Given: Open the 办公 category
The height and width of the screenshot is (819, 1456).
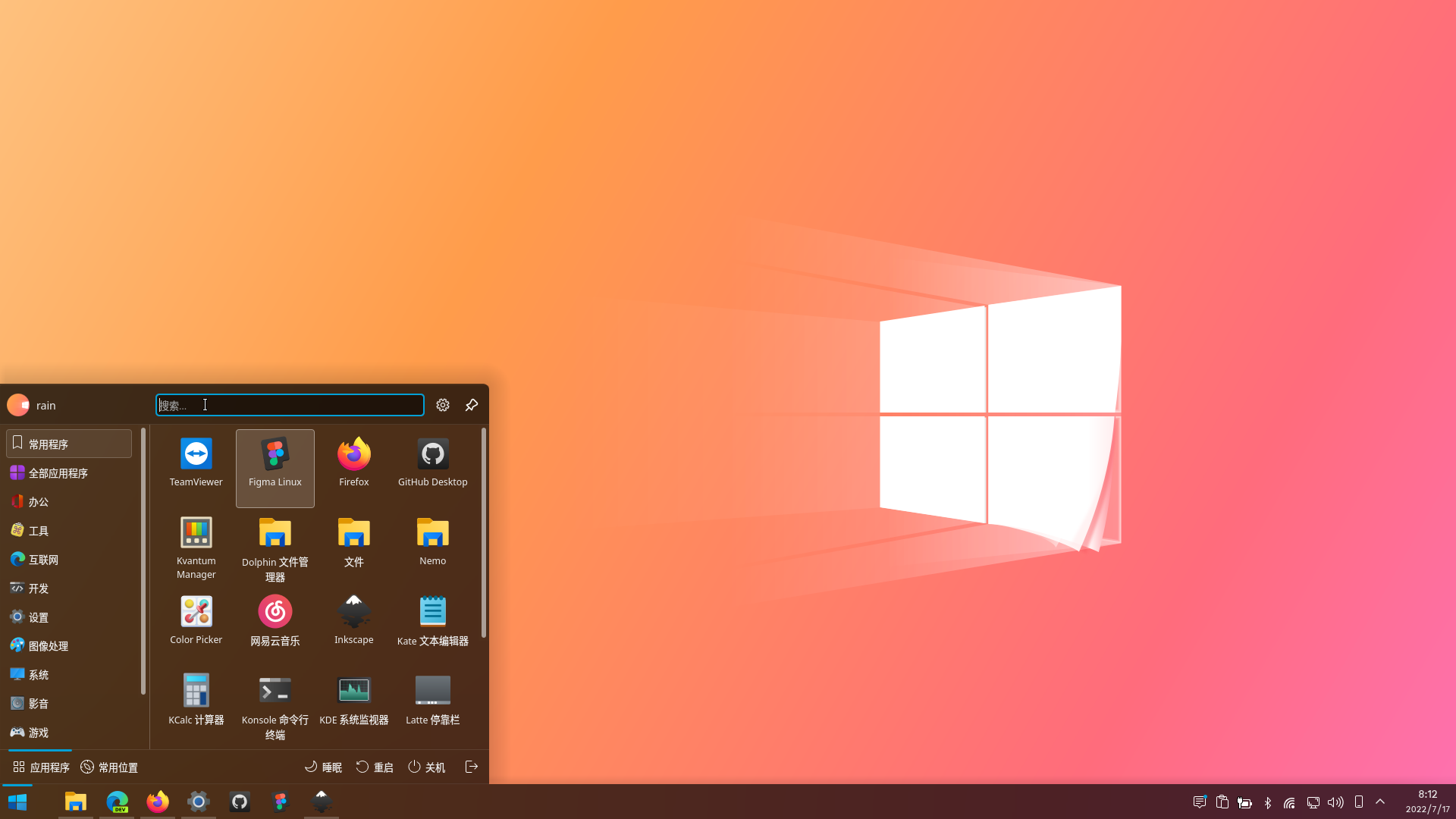Looking at the screenshot, I should point(69,501).
